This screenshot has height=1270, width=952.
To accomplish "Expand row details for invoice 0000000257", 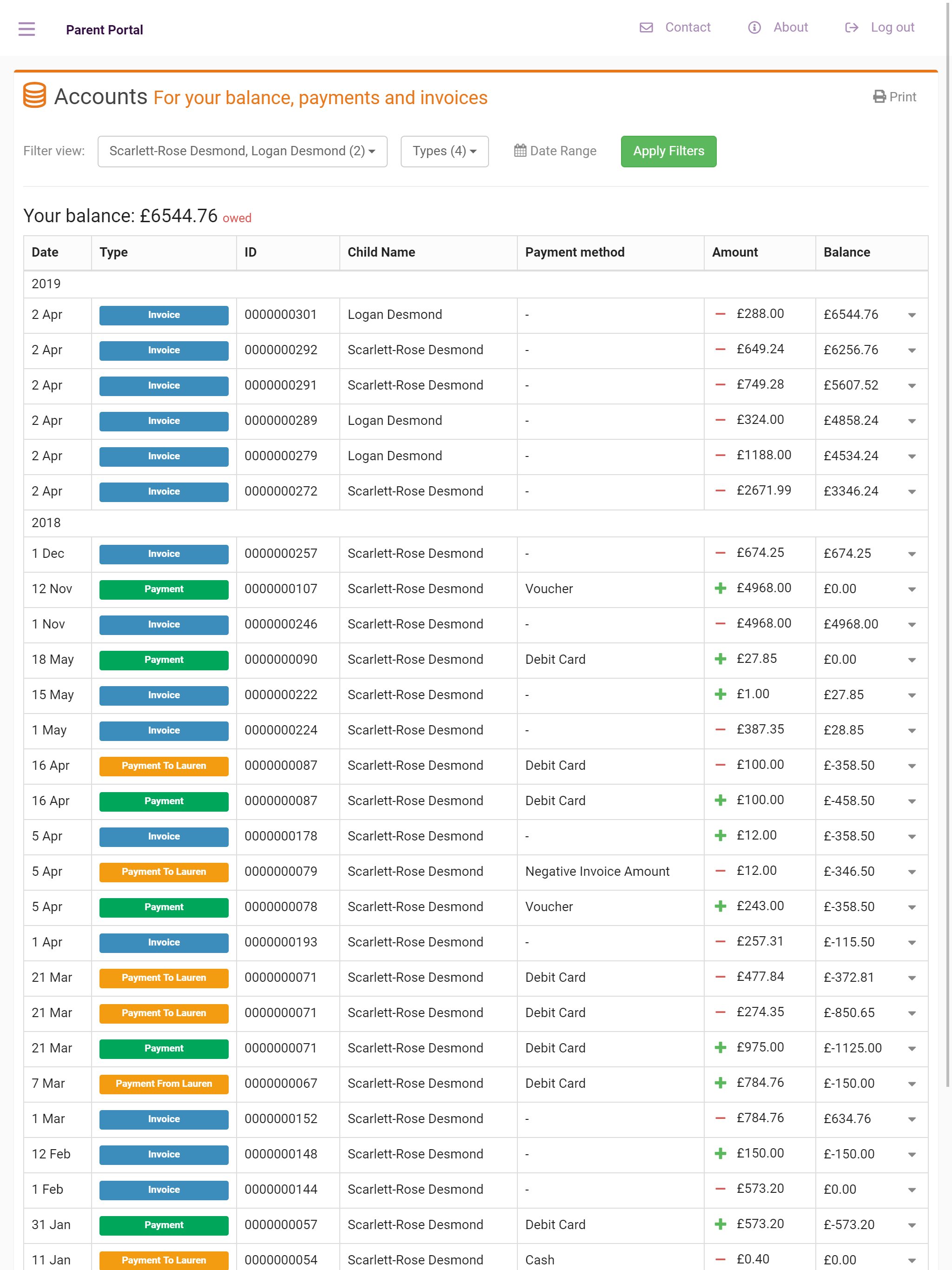I will click(911, 554).
